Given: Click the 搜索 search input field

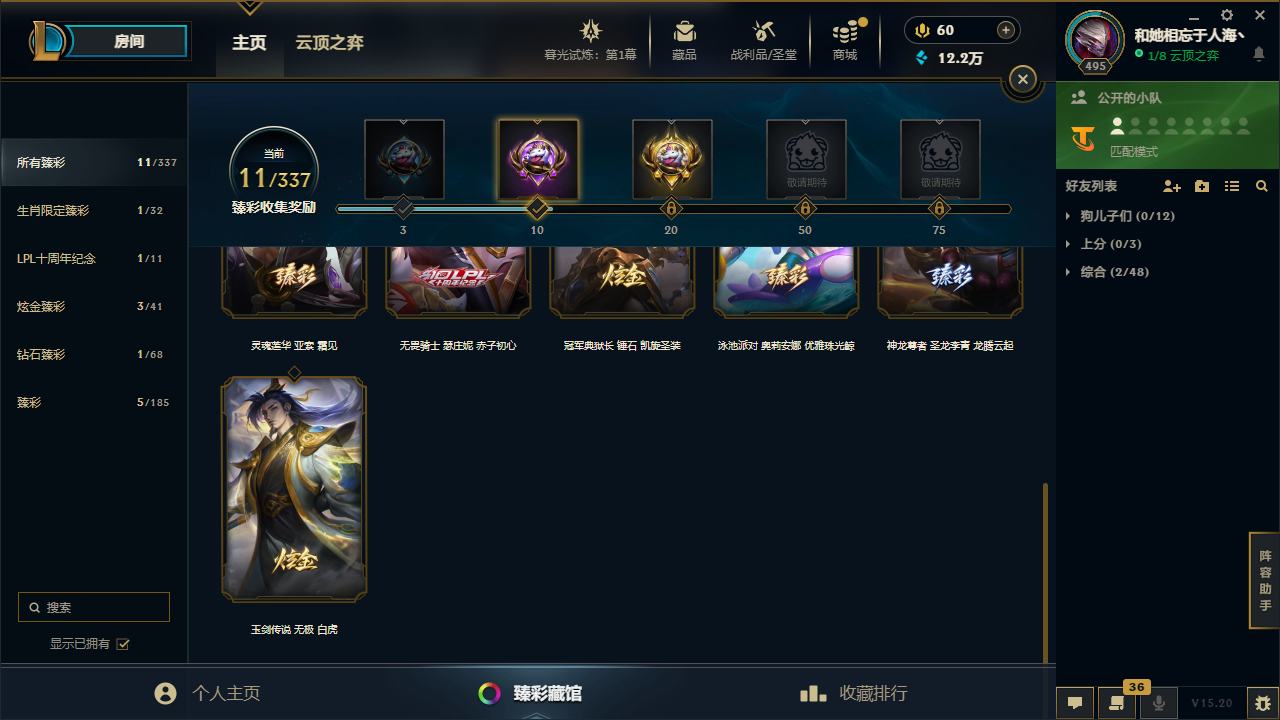Looking at the screenshot, I should click(x=94, y=607).
